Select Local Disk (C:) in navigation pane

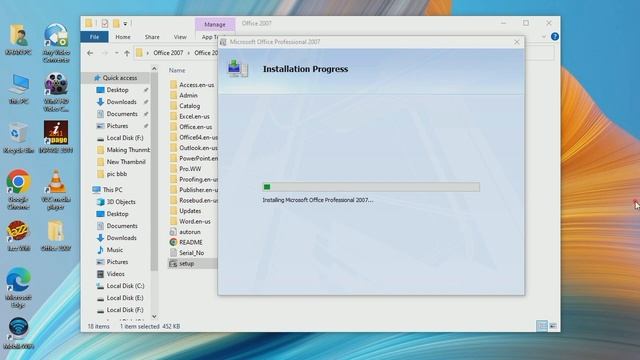click(120, 286)
